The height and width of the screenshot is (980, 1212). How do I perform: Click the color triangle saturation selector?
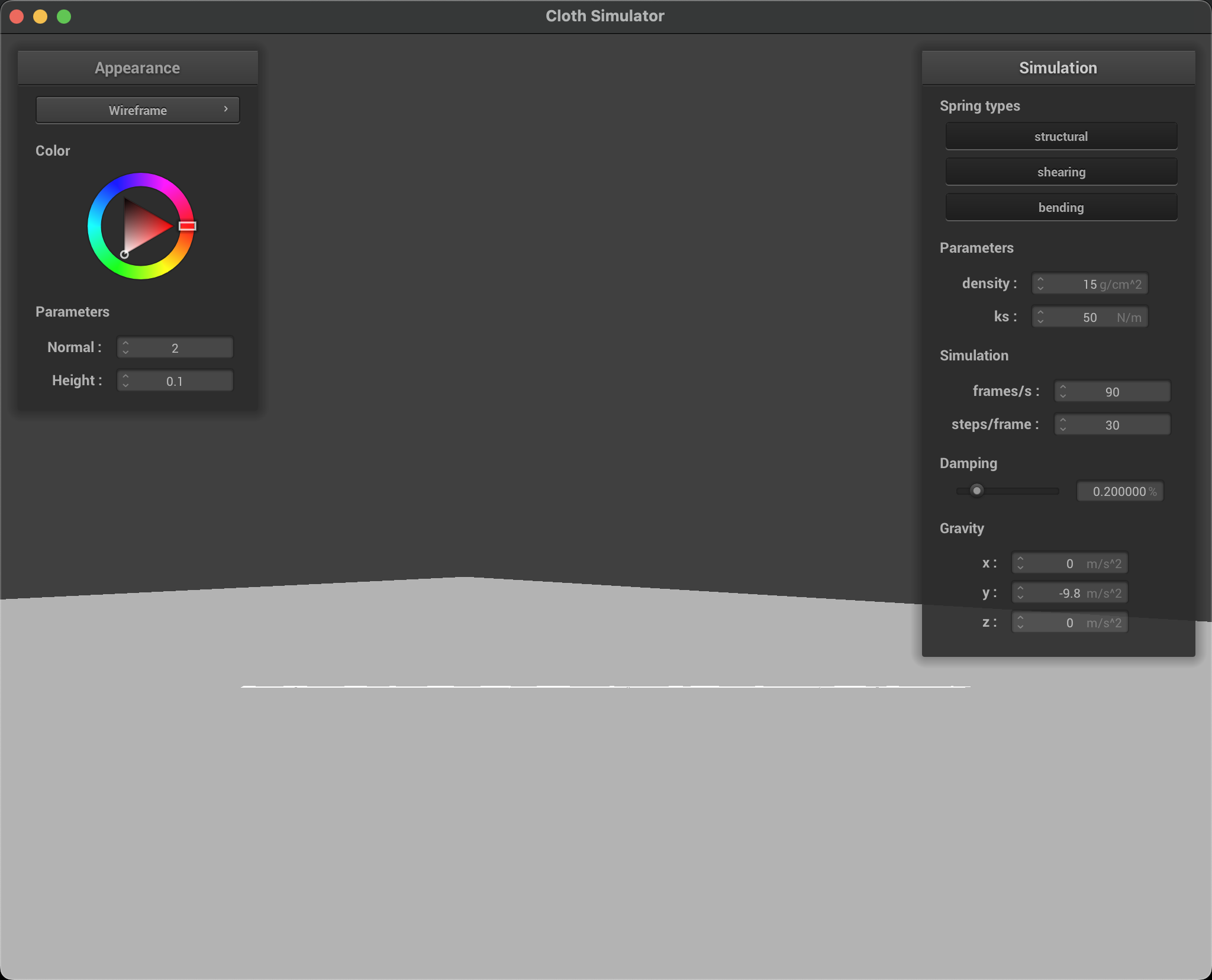(x=124, y=254)
